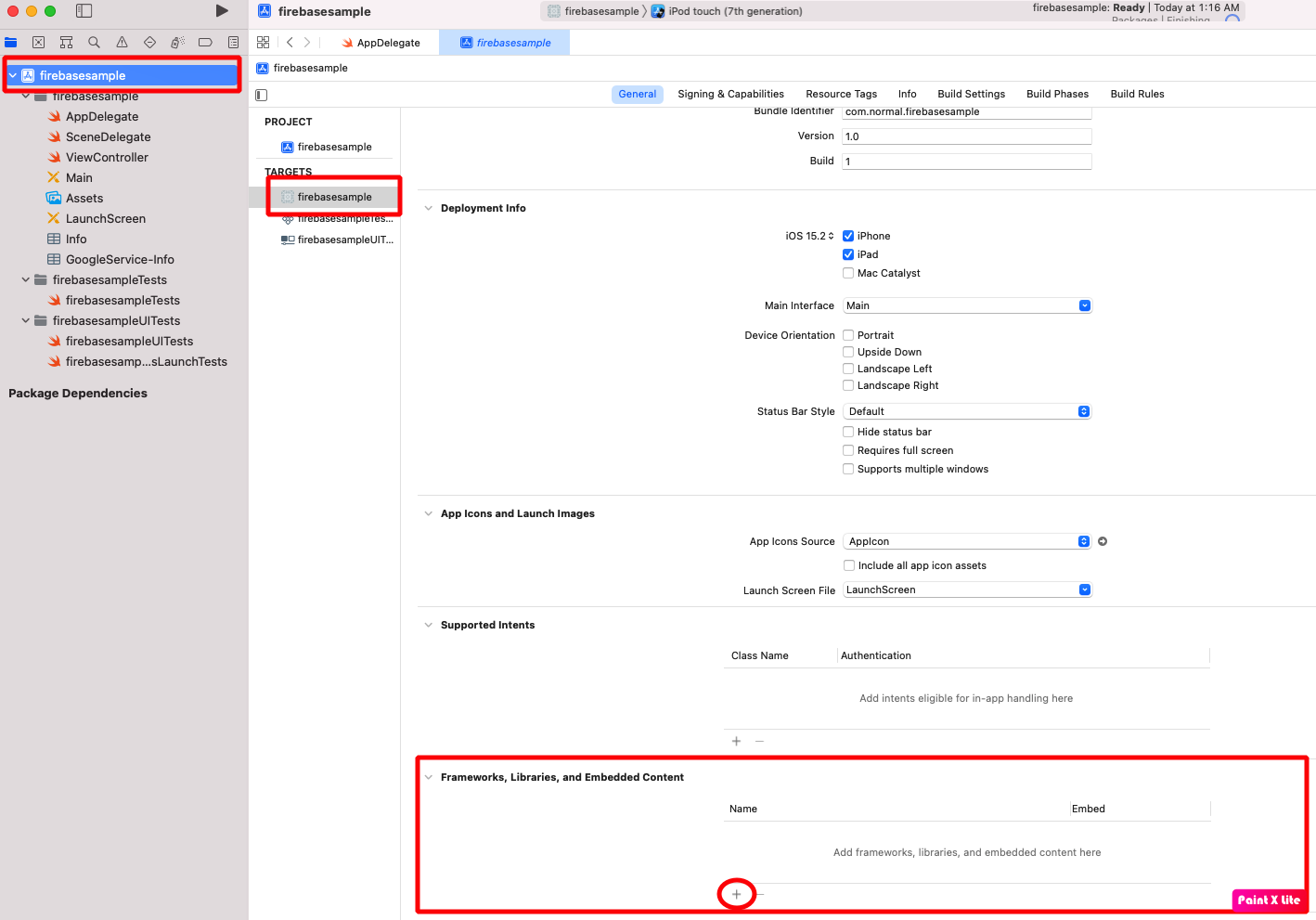
Task: Collapse the Supported Intents section
Action: click(428, 625)
